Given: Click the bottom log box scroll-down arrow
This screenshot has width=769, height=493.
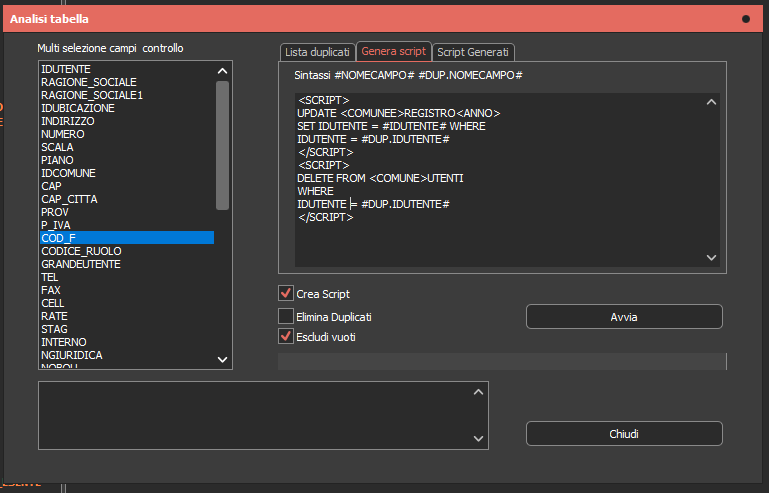Looking at the screenshot, I should click(x=478, y=439).
